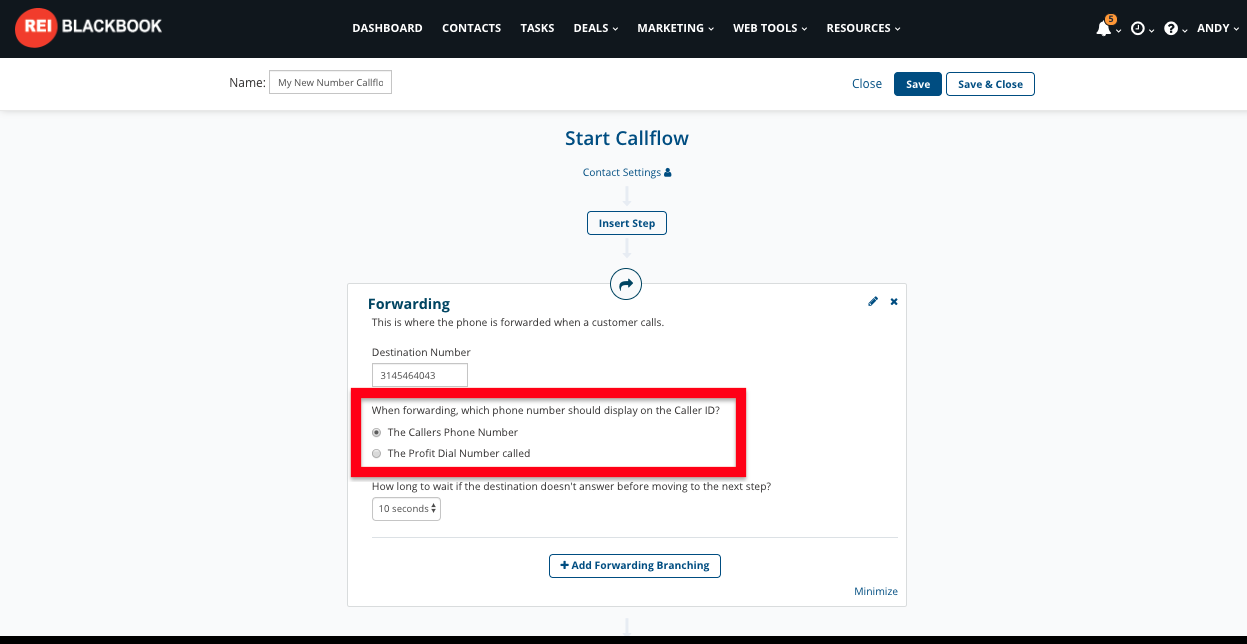
Task: Edit the Forwarding step with pencil icon
Action: (873, 301)
